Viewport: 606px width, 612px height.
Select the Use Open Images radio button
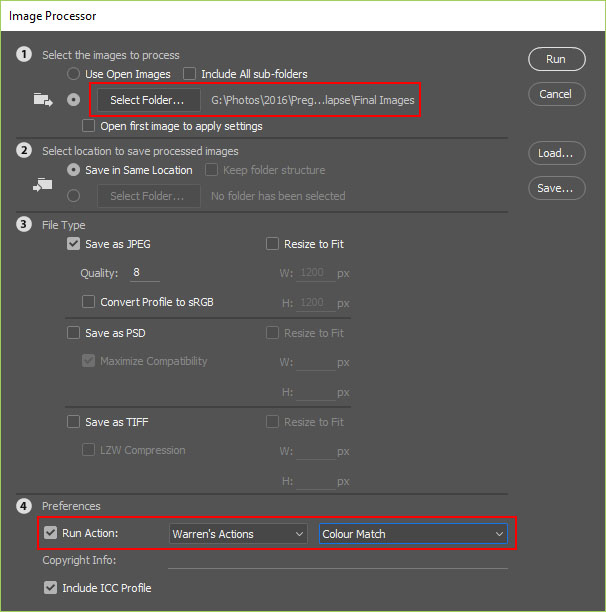tap(73, 74)
